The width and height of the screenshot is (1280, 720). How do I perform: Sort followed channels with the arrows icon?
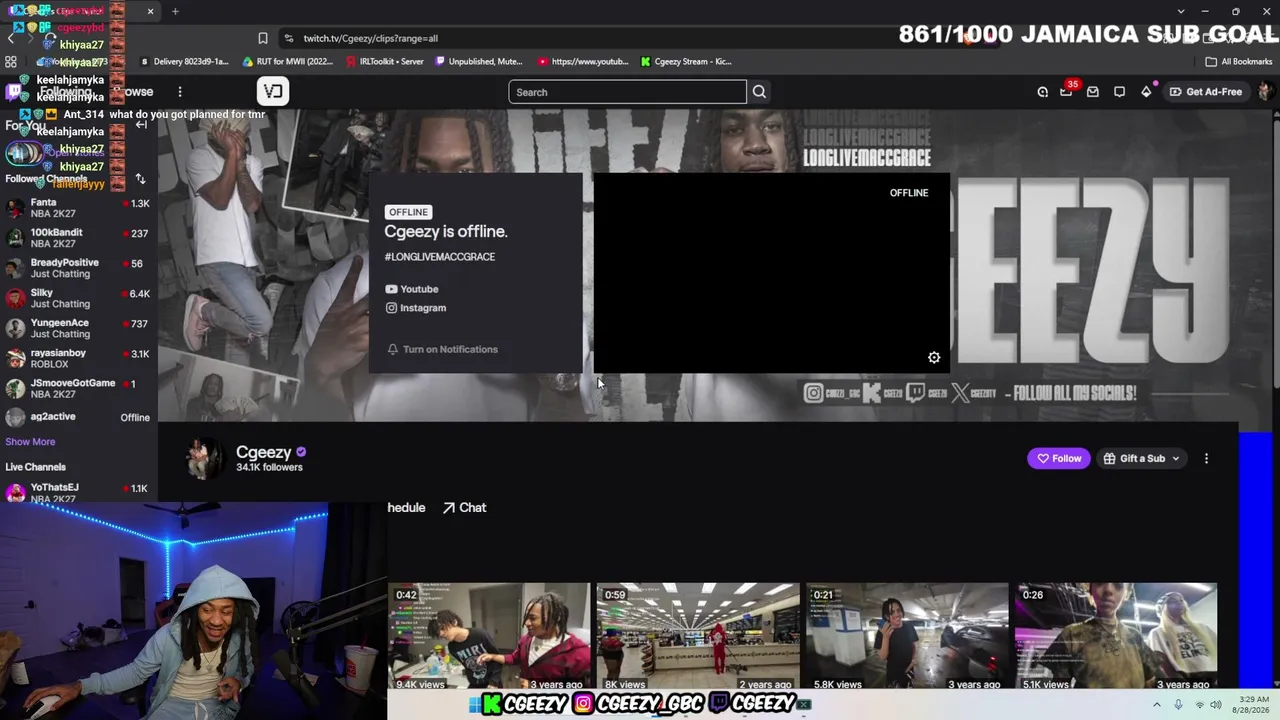pyautogui.click(x=140, y=179)
